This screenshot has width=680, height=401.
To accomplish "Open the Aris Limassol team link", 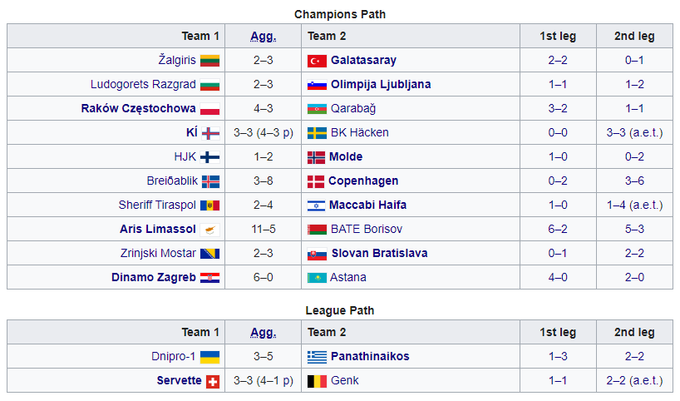I will click(x=157, y=230).
